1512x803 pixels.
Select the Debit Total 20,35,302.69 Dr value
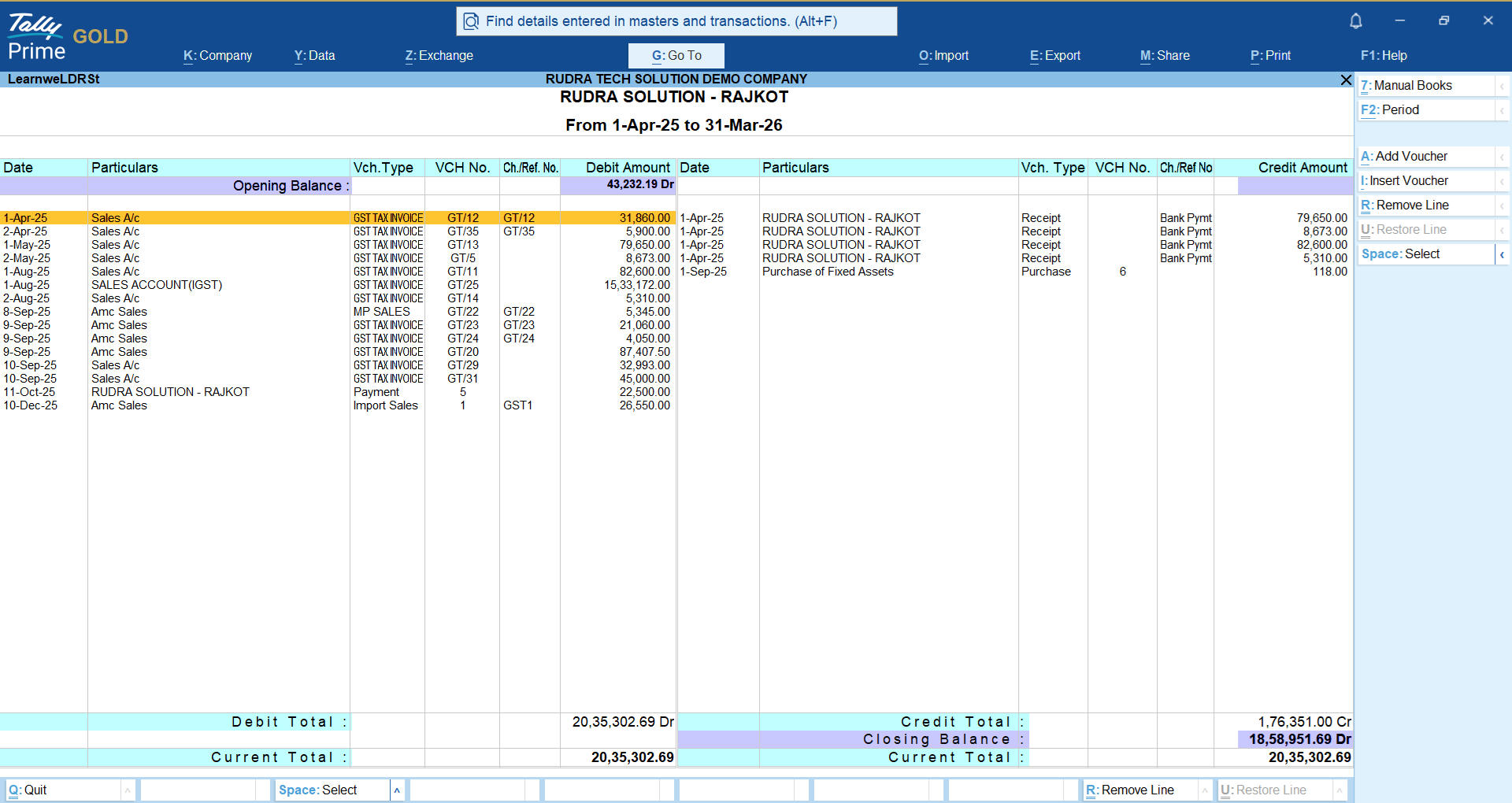pyautogui.click(x=623, y=722)
